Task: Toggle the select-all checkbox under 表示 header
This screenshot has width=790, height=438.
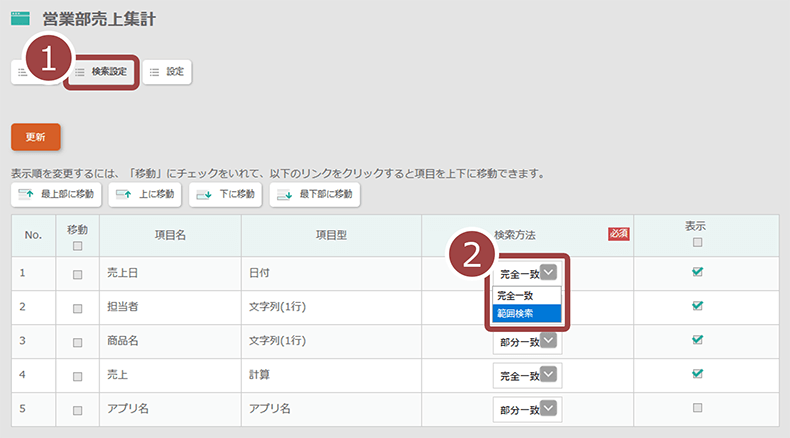Action: coord(697,242)
